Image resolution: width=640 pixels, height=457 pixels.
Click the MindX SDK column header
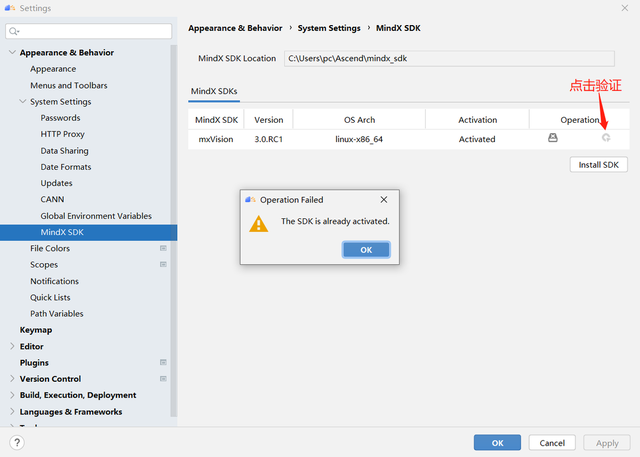pos(216,120)
